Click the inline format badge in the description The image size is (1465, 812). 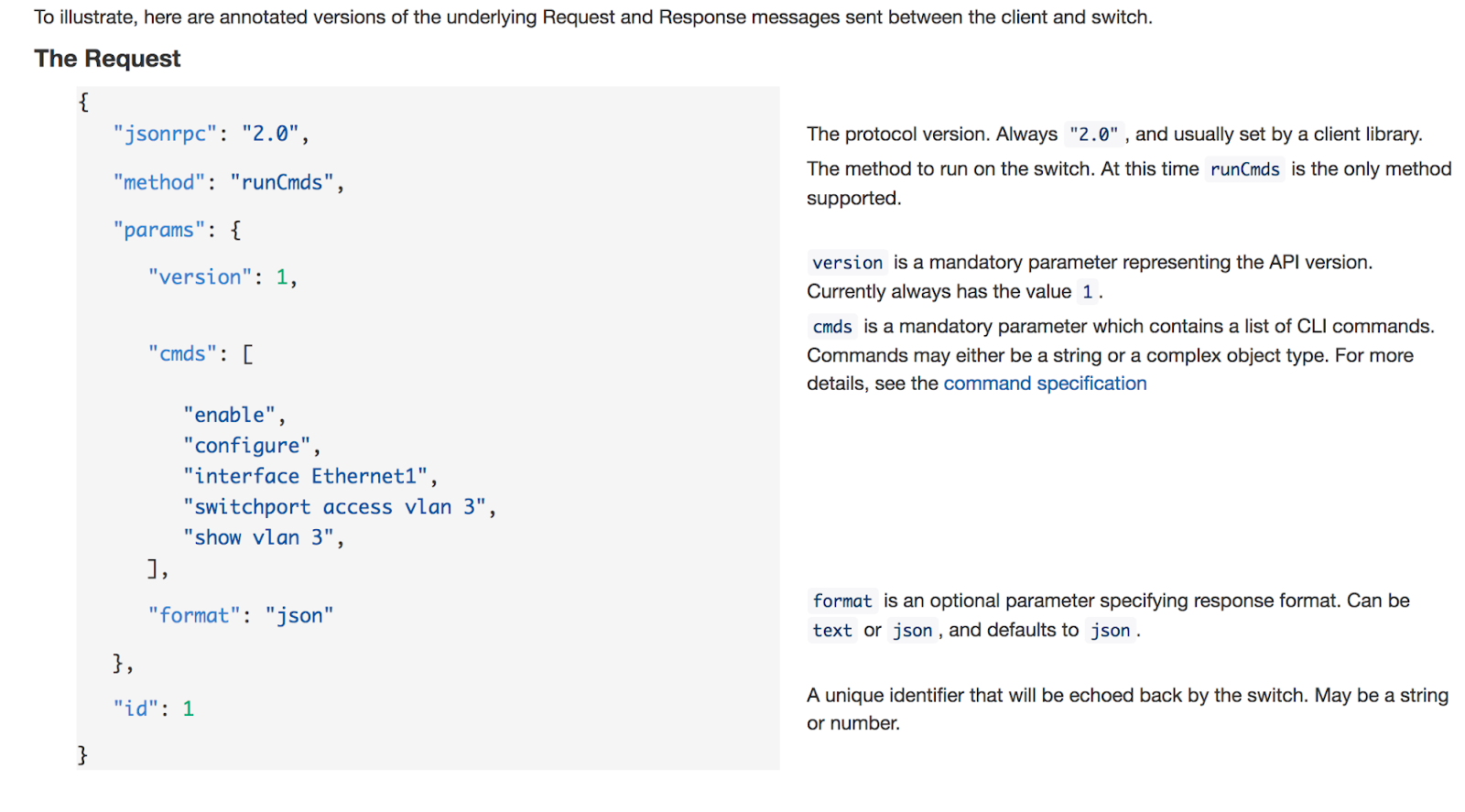tap(842, 601)
